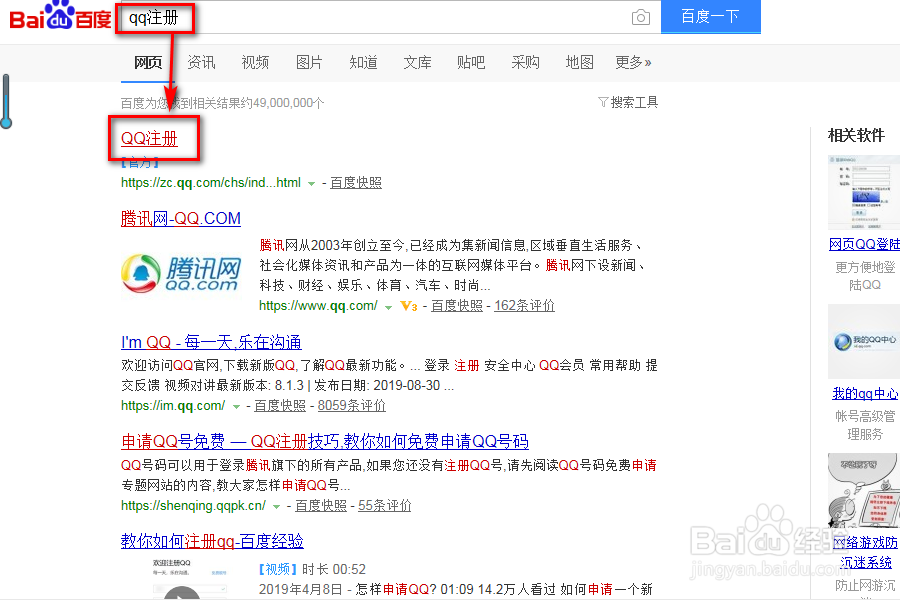
Task: Open the 申请QQ号免费 result title
Action: coord(325,442)
